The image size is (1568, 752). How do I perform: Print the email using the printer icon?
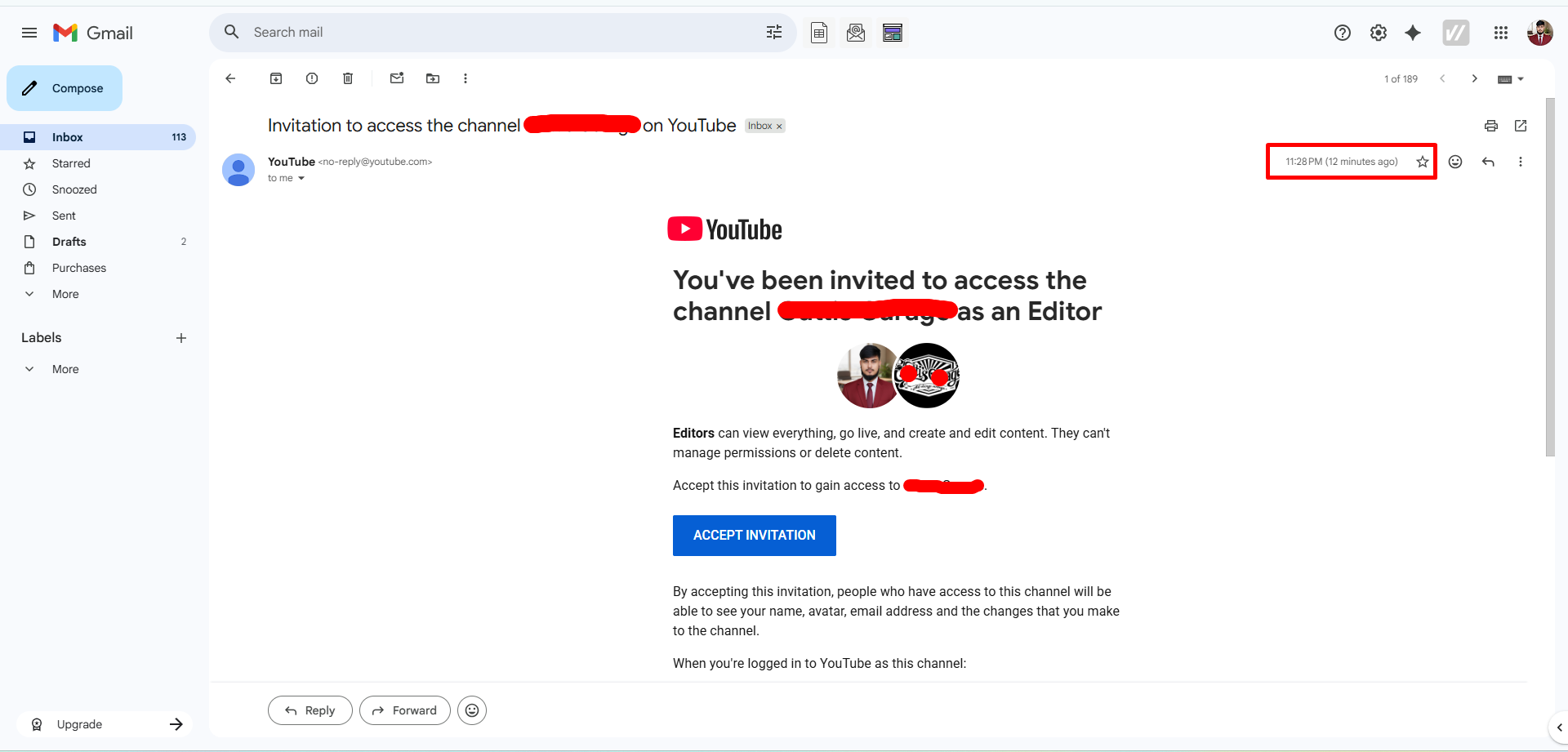pos(1491,126)
